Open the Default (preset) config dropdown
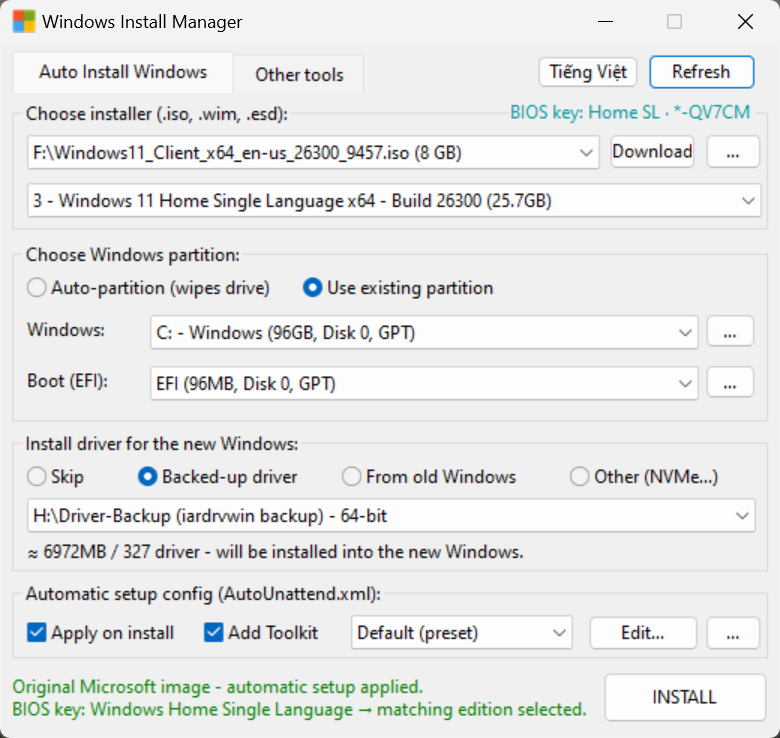Viewport: 780px width, 738px height. (462, 633)
